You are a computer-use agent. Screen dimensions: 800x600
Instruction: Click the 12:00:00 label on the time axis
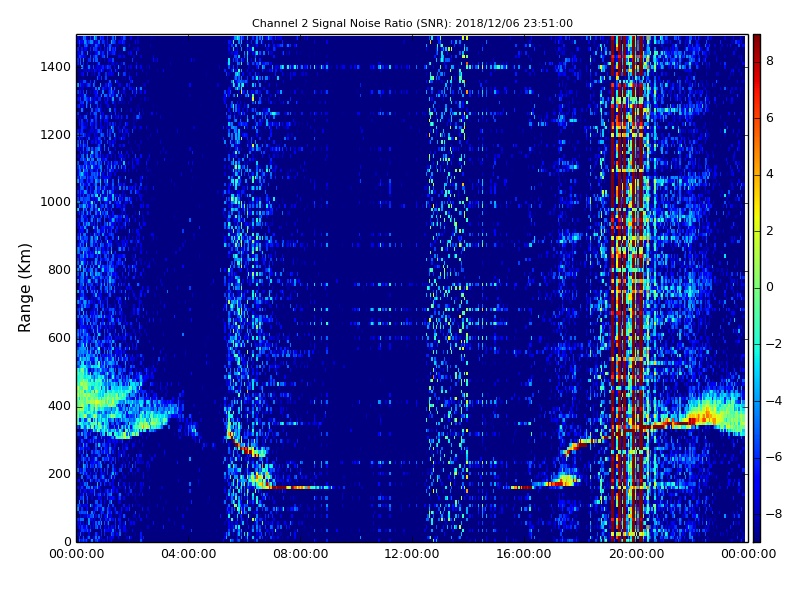click(x=412, y=555)
